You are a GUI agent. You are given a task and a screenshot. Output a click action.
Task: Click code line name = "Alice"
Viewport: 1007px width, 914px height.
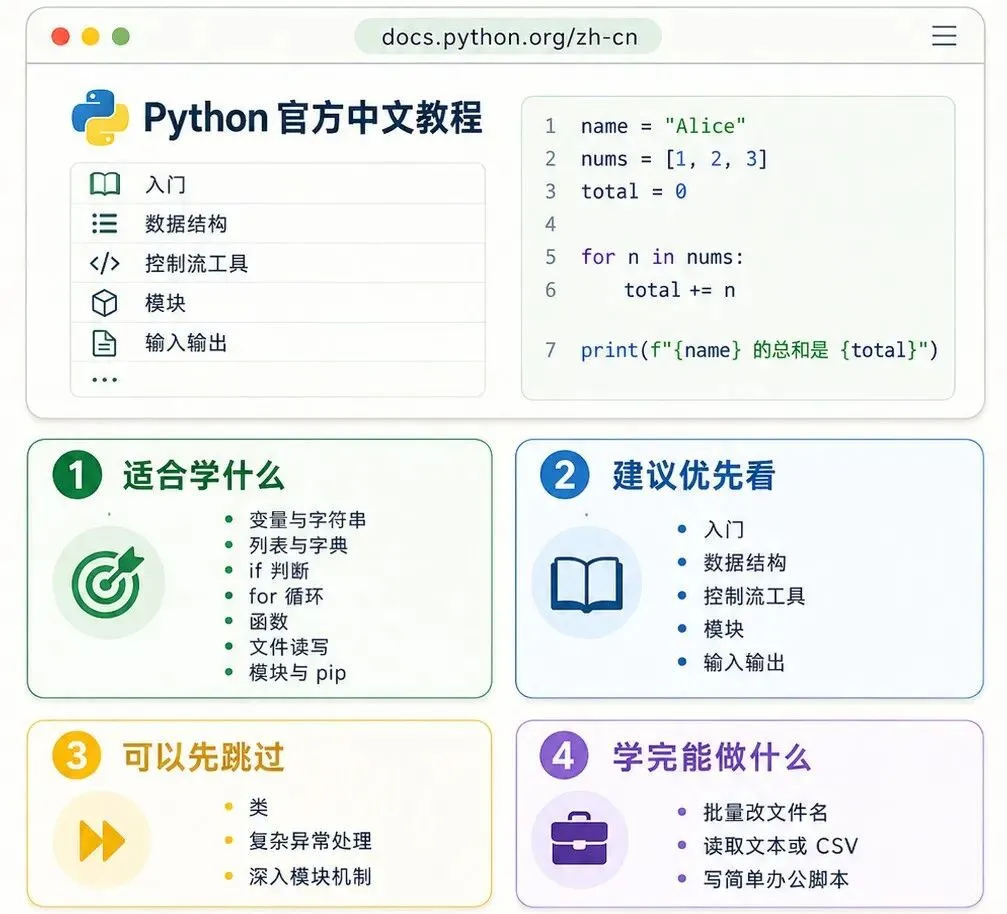point(663,126)
